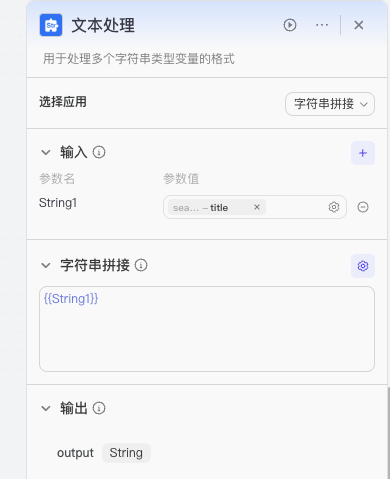The image size is (390, 479).
Task: Collapse the 输入 section
Action: tap(46, 153)
